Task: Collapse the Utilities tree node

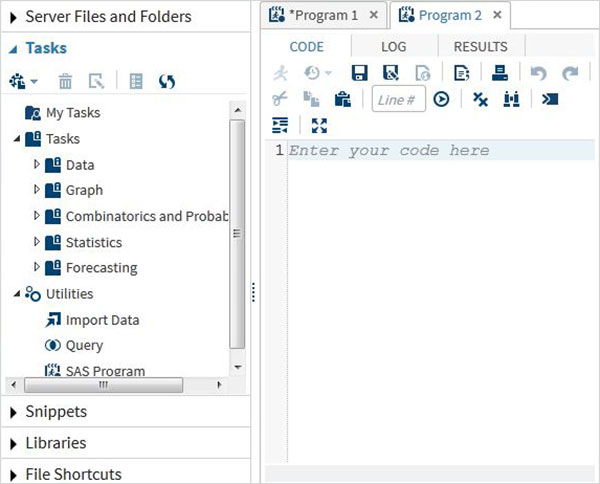Action: pyautogui.click(x=17, y=294)
